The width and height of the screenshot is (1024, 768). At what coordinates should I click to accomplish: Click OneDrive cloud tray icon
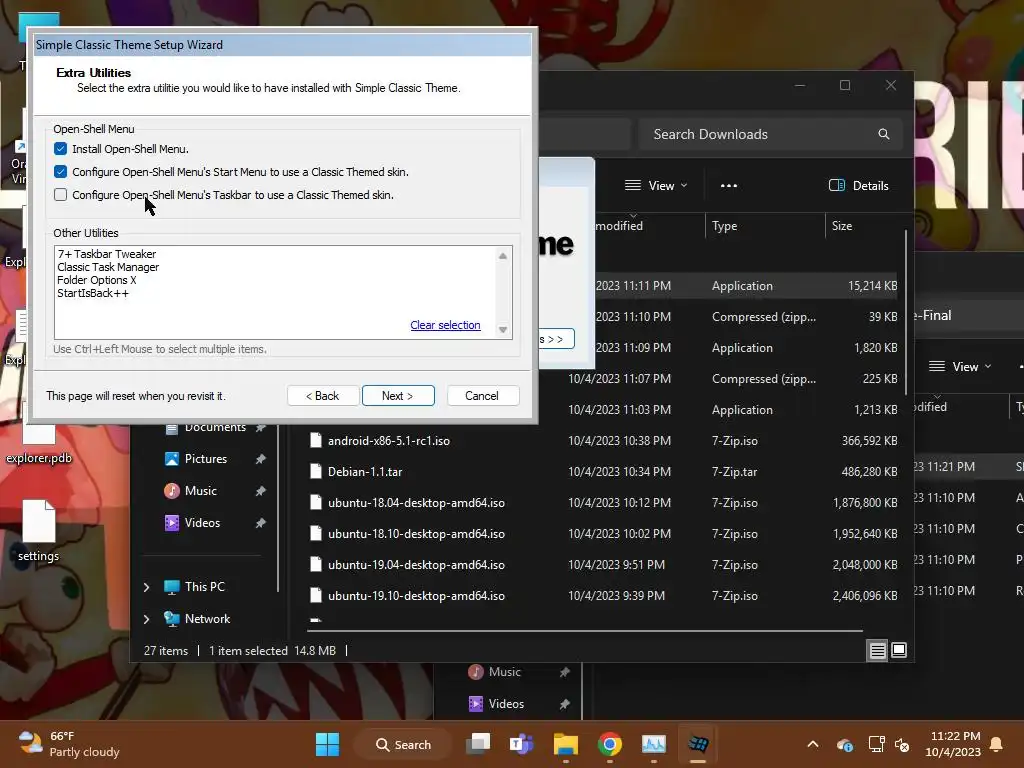click(844, 744)
